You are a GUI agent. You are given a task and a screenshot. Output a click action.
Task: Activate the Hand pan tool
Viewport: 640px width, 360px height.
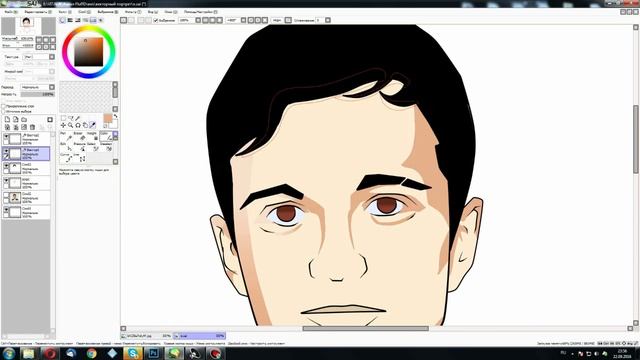click(x=85, y=125)
